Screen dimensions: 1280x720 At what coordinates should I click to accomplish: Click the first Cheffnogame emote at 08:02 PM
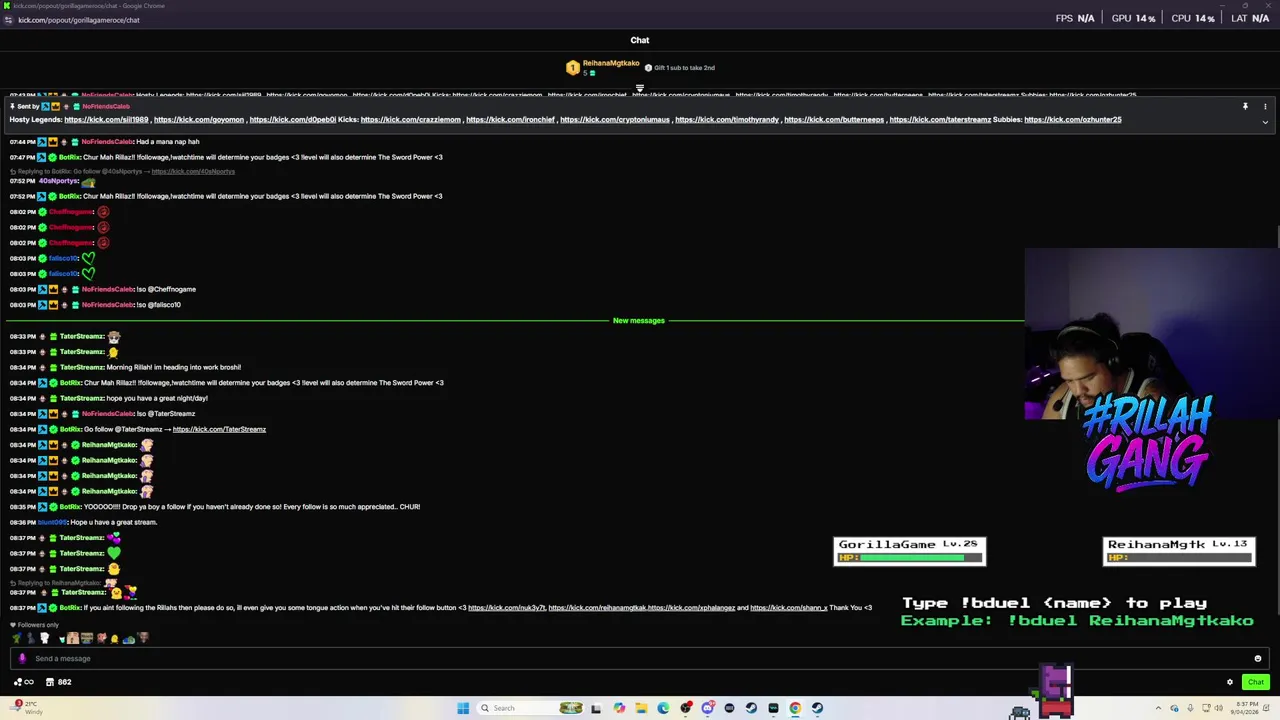pyautogui.click(x=103, y=212)
